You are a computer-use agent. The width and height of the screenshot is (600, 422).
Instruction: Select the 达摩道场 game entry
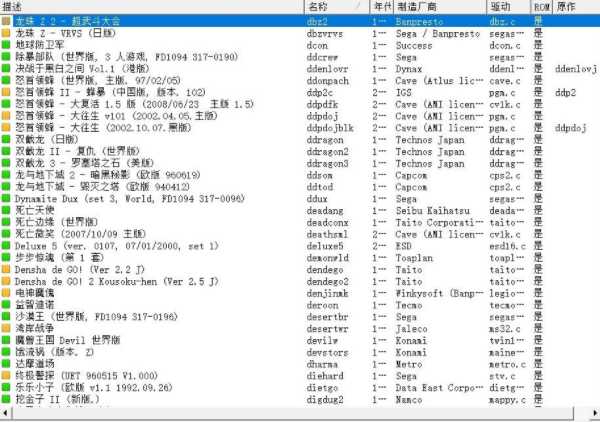34,364
